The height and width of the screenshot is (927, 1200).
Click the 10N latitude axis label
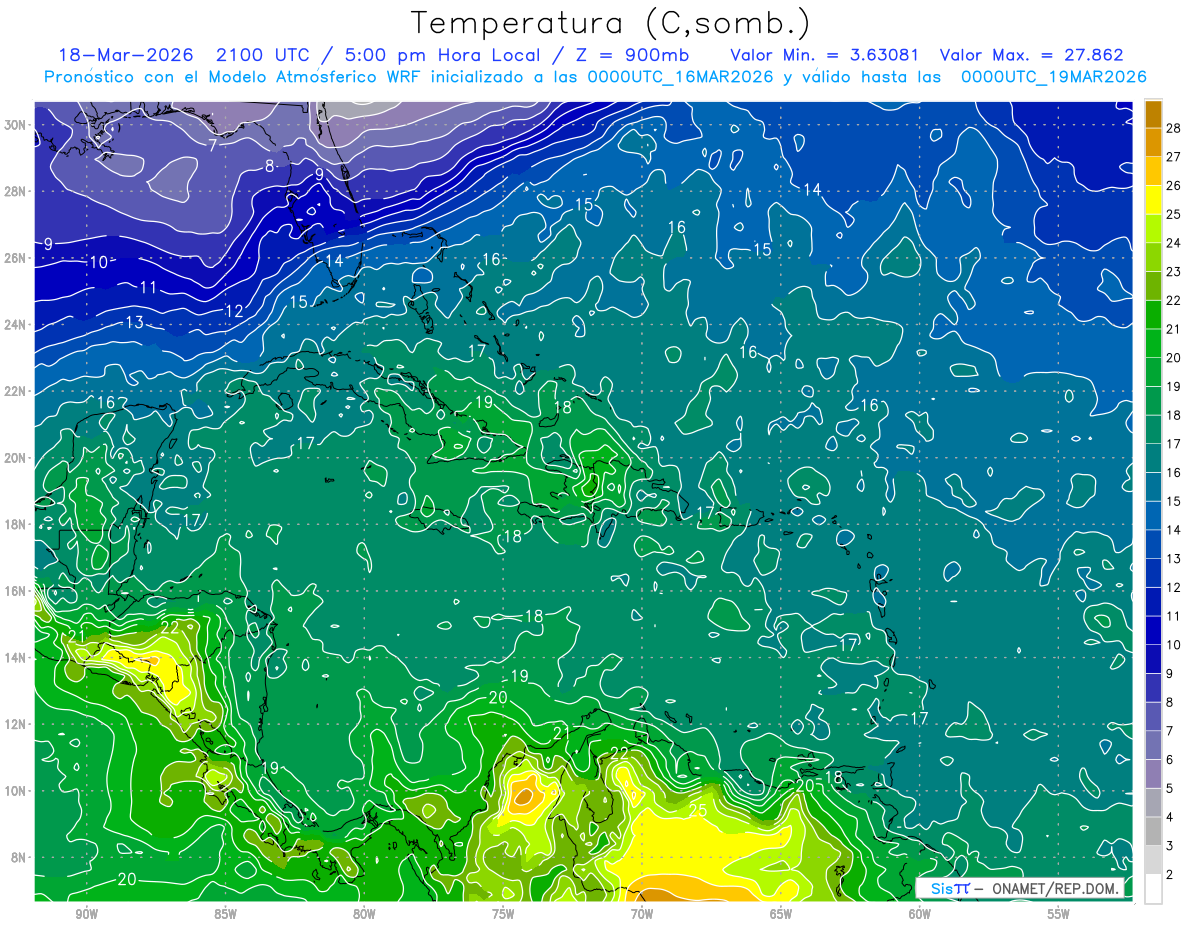17,791
